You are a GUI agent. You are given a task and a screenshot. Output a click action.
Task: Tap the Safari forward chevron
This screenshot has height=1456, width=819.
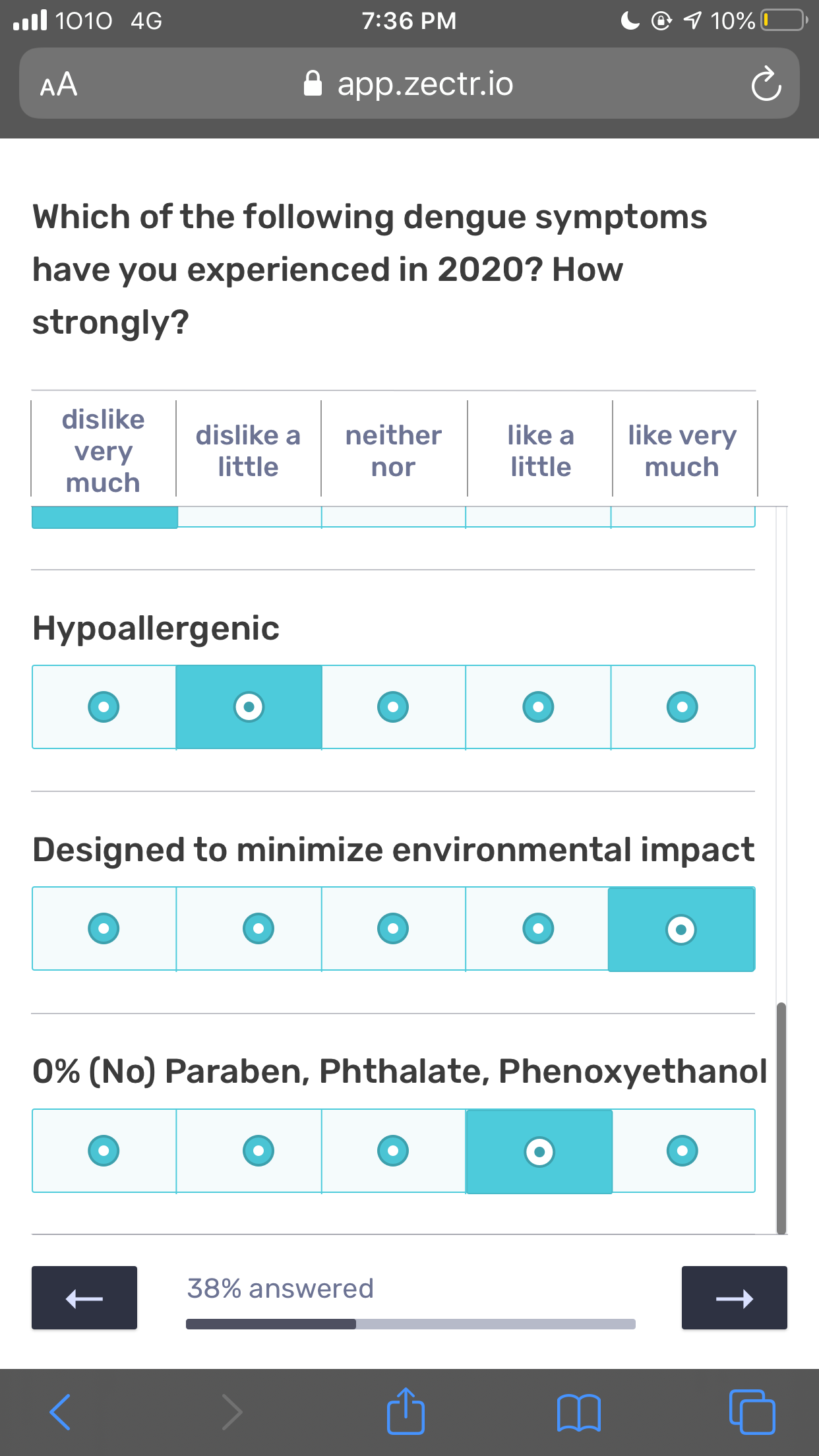click(232, 1412)
